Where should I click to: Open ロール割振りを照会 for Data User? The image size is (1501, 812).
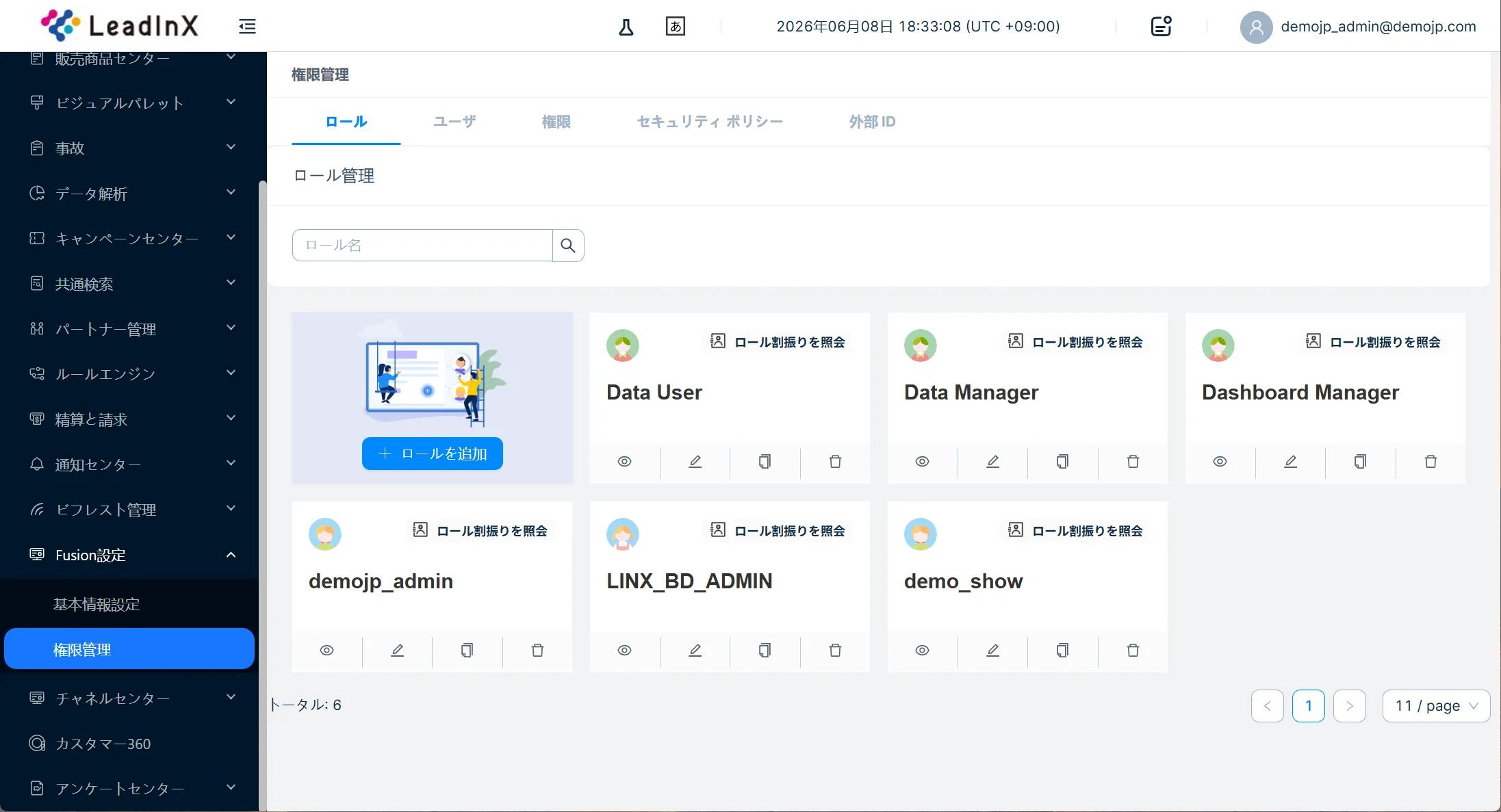778,342
